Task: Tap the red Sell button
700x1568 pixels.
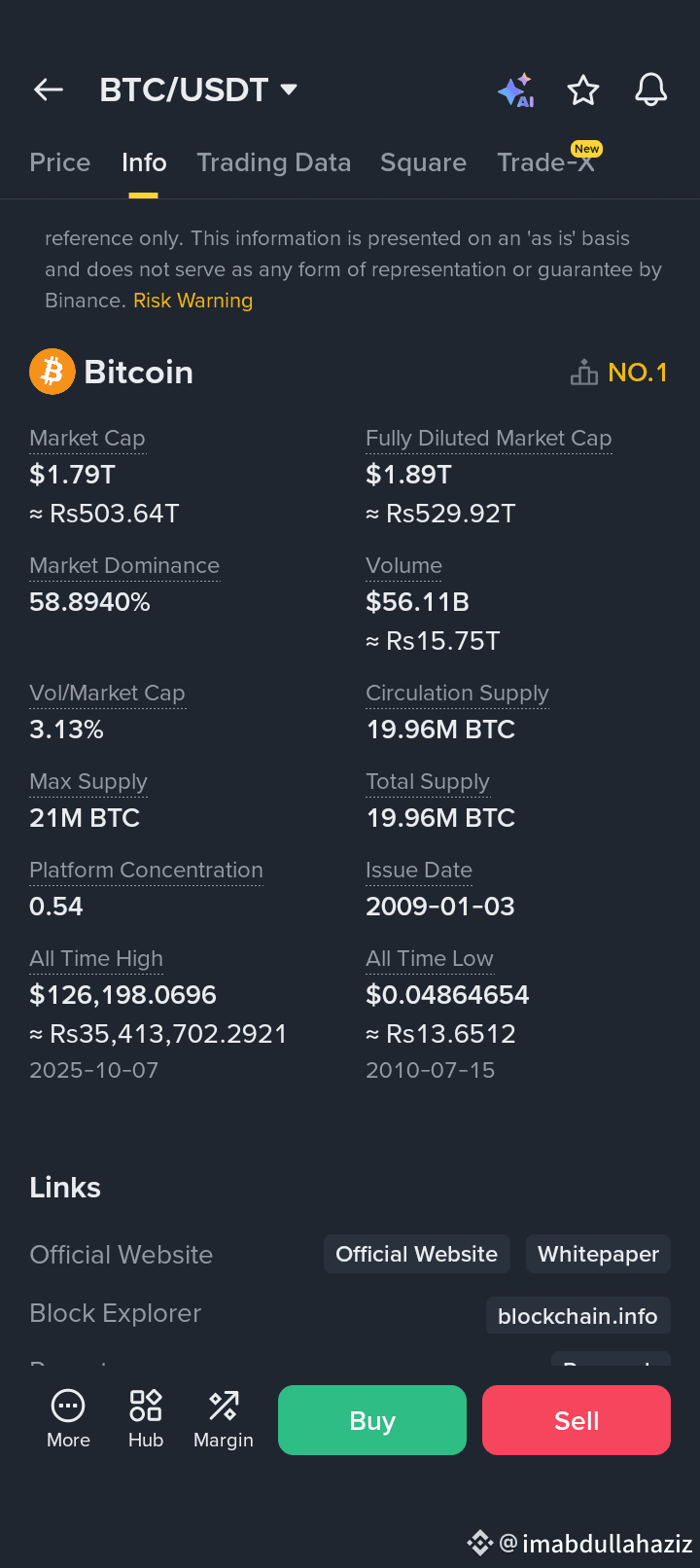Action: pos(577,1420)
